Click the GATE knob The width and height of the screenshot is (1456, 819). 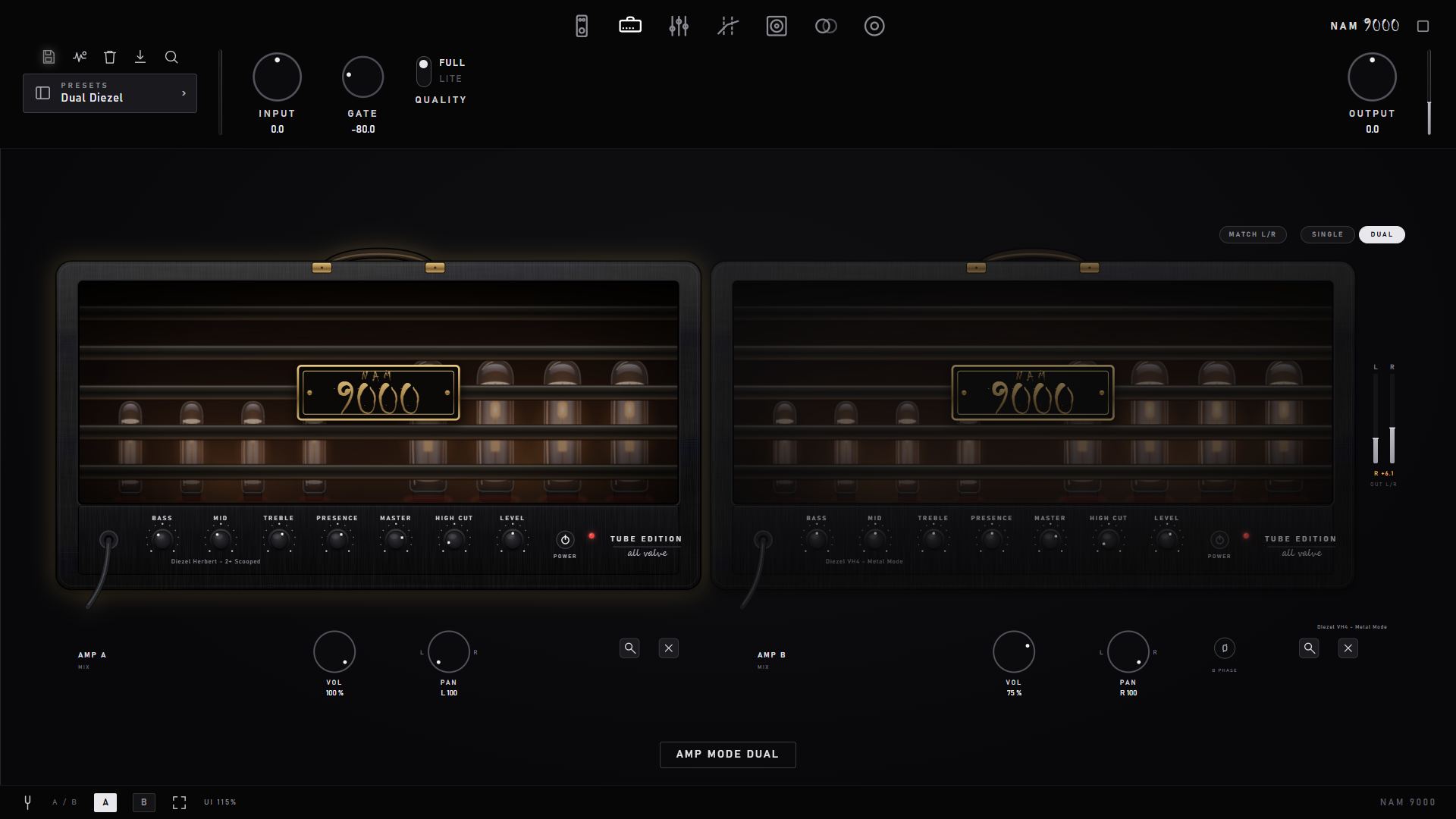362,77
